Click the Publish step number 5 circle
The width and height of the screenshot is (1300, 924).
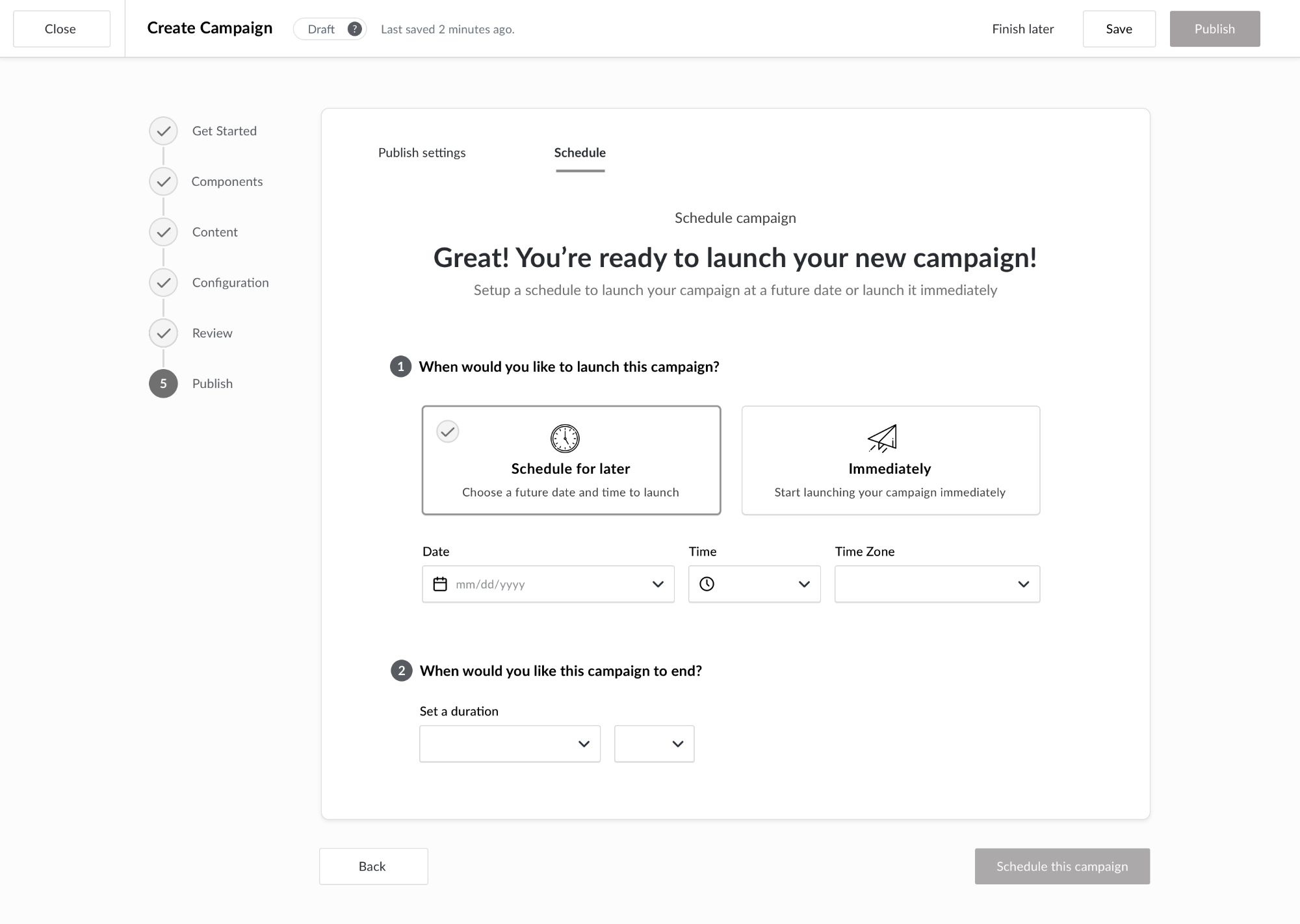coord(163,383)
